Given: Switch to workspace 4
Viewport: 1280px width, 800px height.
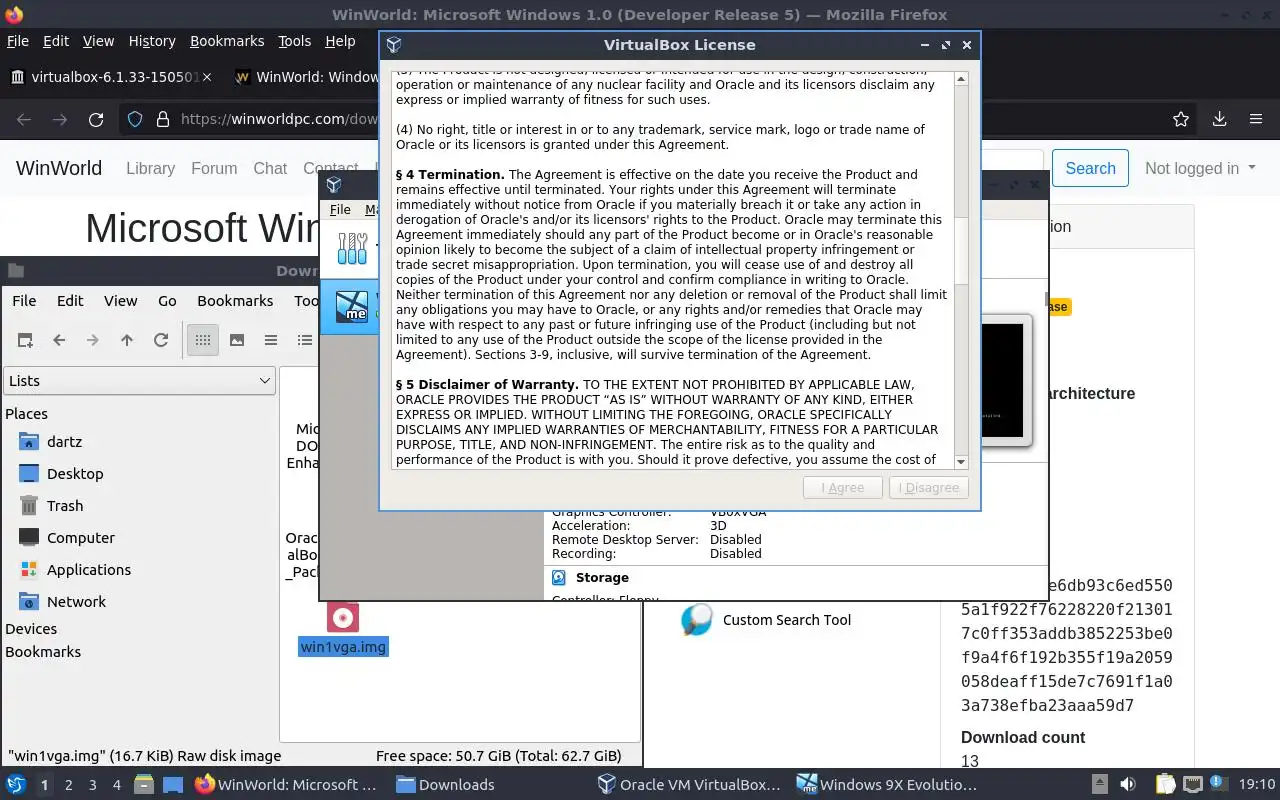Looking at the screenshot, I should 117,785.
